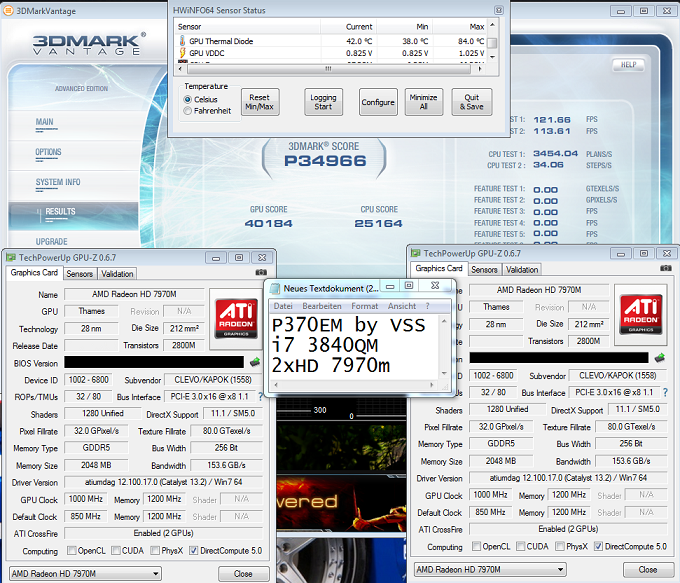Toggle OpenCL checkbox in right GPU-Z
Image resolution: width=680 pixels, height=583 pixels.
point(476,546)
